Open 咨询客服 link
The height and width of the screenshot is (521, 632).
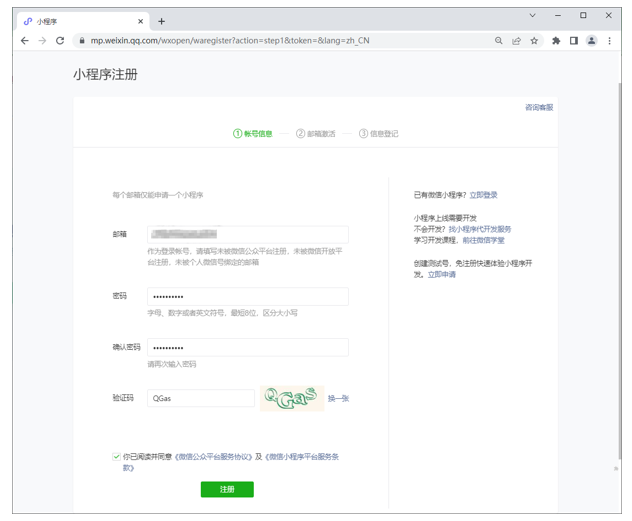pyautogui.click(x=539, y=107)
